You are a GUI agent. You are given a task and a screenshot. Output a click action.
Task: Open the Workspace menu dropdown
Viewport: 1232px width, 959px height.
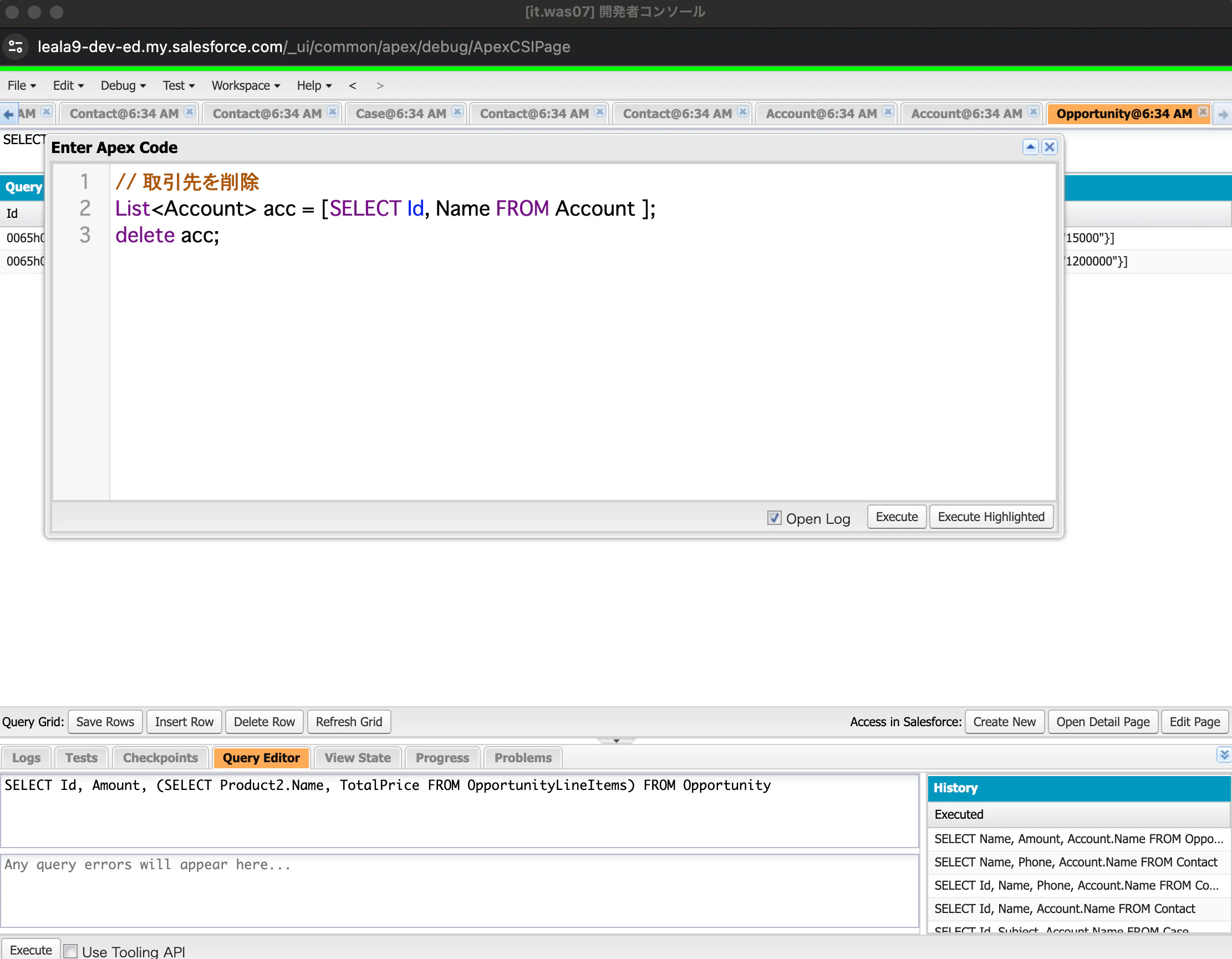click(246, 86)
